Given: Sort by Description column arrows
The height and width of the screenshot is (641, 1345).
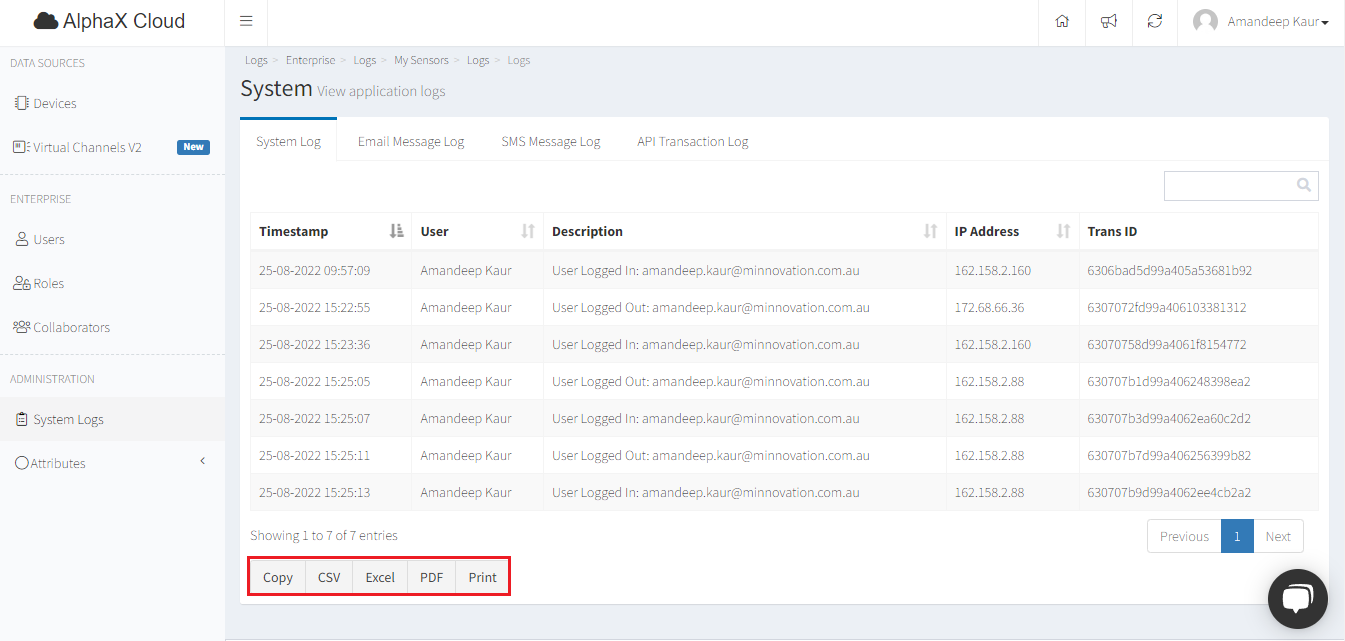Looking at the screenshot, I should pyautogui.click(x=930, y=231).
